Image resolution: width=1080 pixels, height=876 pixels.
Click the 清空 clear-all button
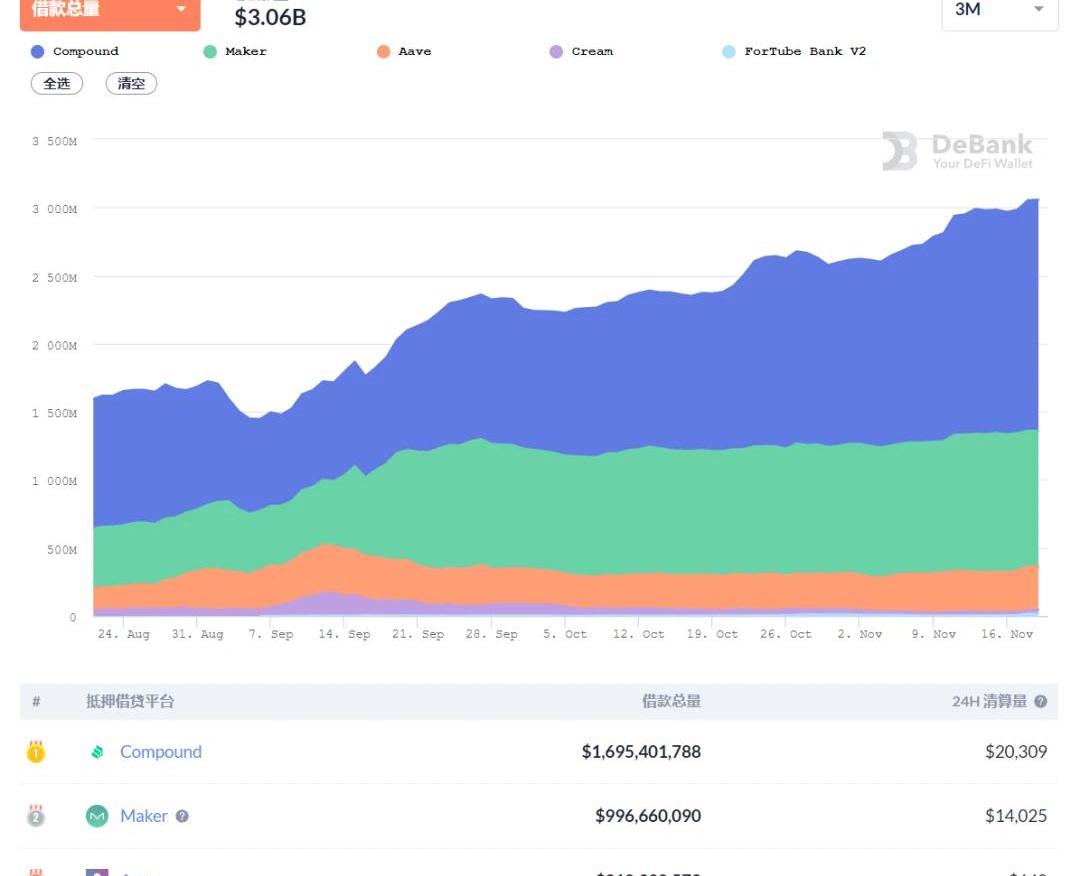[131, 84]
